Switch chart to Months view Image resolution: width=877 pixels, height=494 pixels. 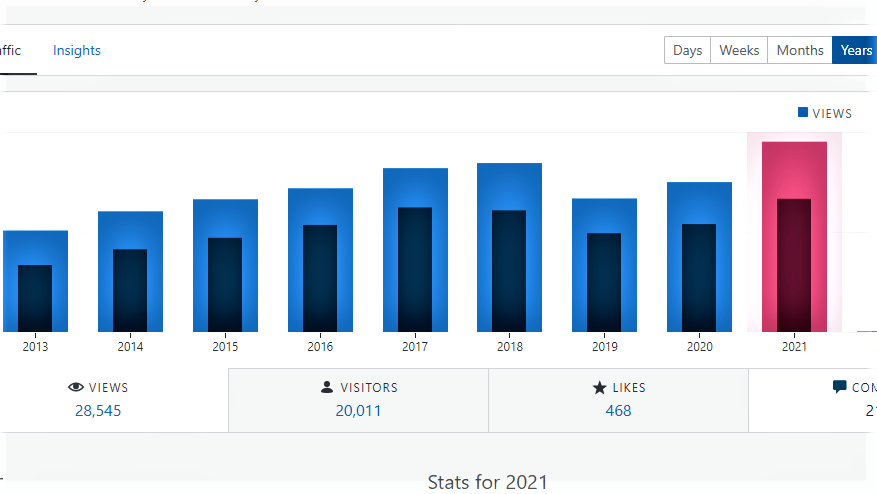800,51
